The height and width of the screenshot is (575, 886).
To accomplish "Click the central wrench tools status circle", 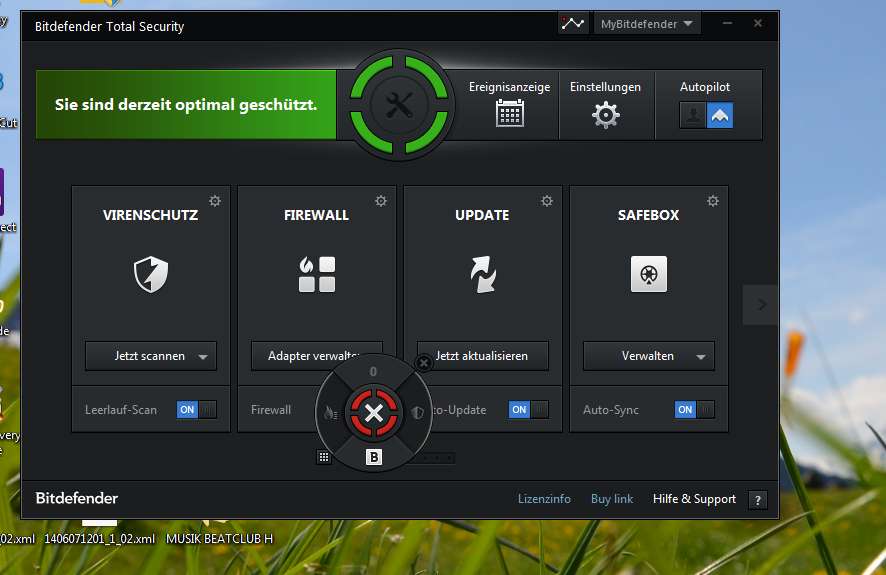I will (x=399, y=105).
